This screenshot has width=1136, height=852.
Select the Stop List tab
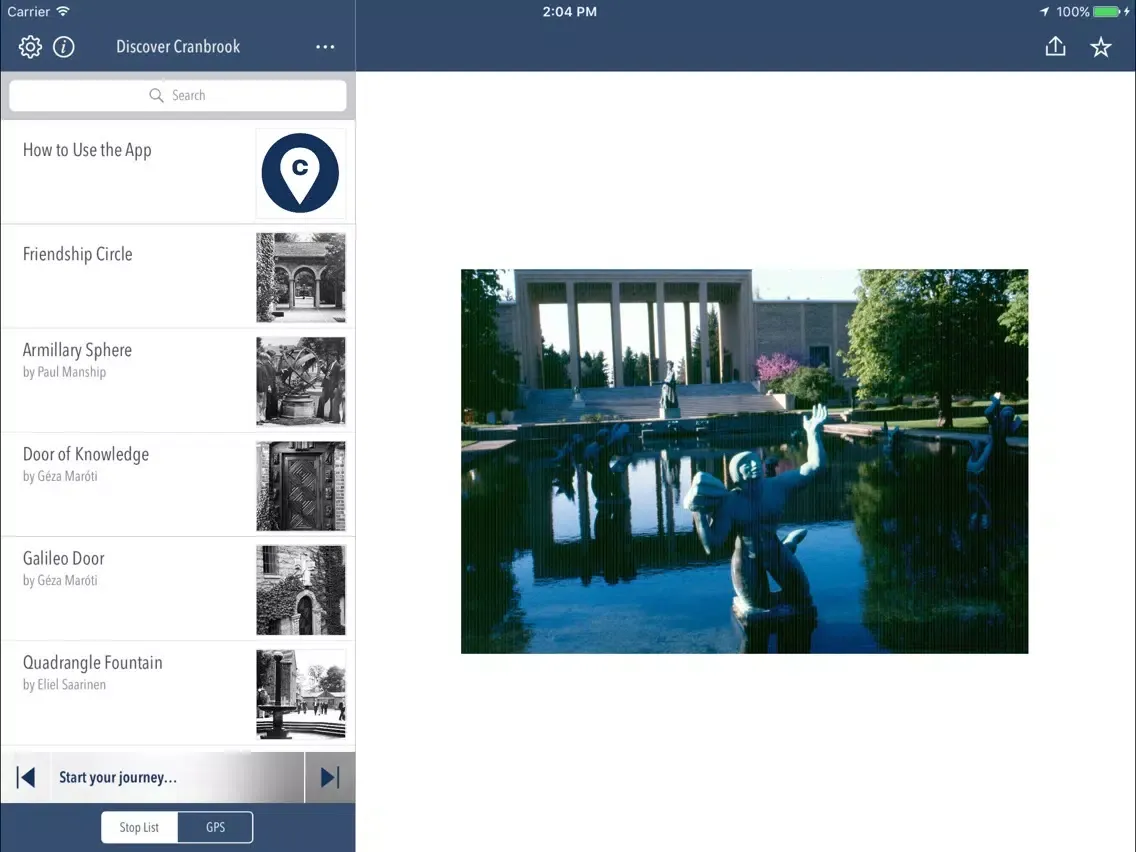(139, 827)
